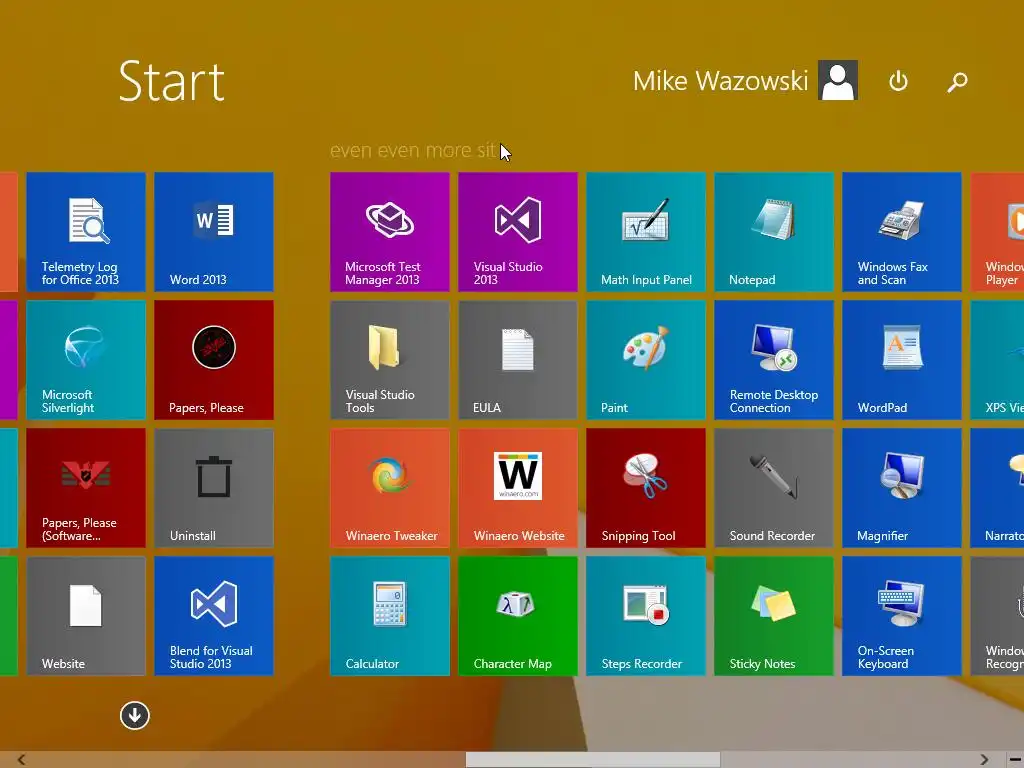
Task: Launch Character Map tile
Action: tap(518, 616)
